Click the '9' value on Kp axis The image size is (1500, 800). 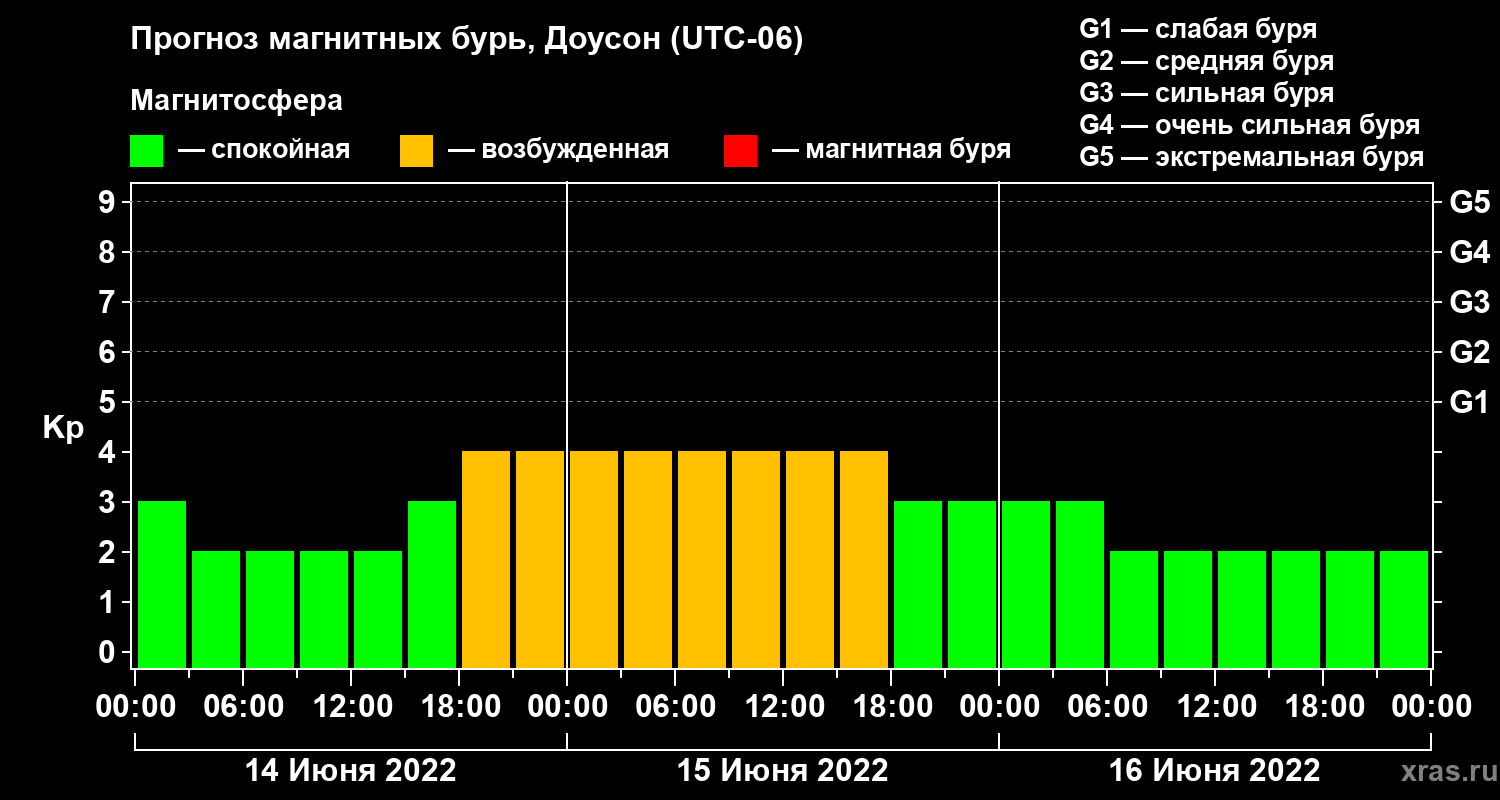click(109, 203)
